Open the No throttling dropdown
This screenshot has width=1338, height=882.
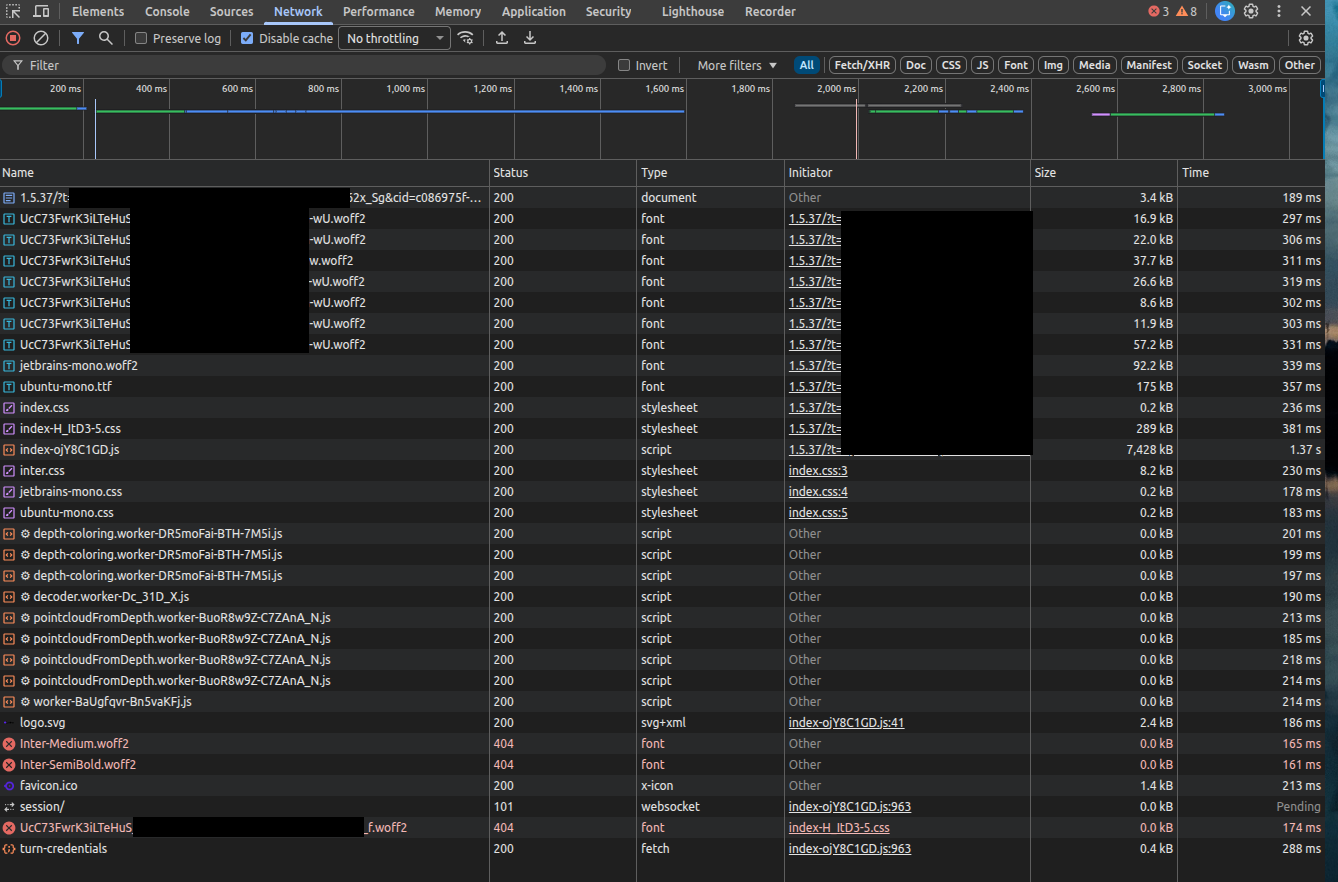coord(394,38)
